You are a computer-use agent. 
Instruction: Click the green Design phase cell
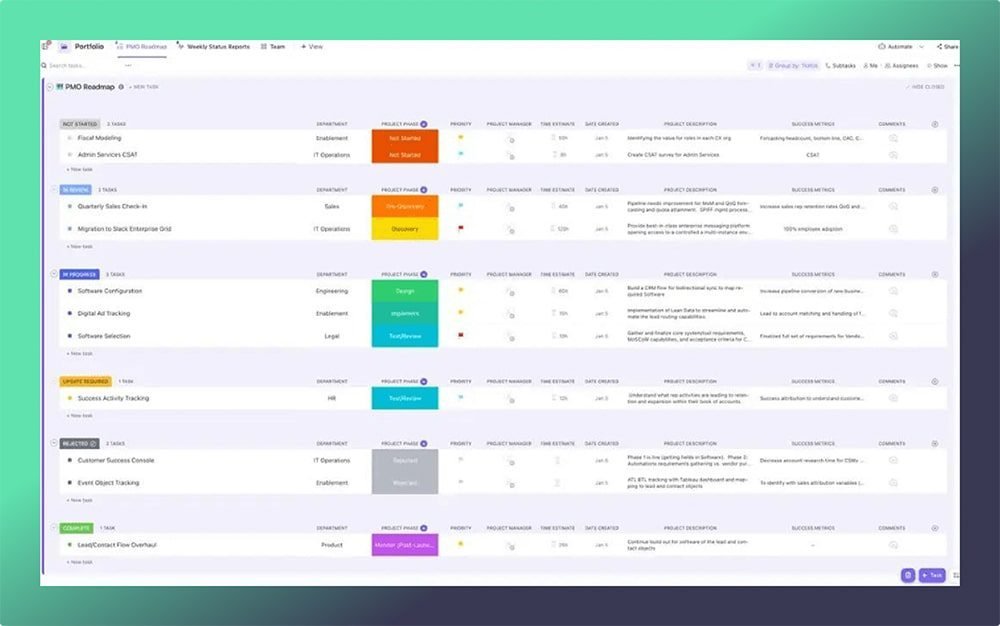[x=404, y=291]
